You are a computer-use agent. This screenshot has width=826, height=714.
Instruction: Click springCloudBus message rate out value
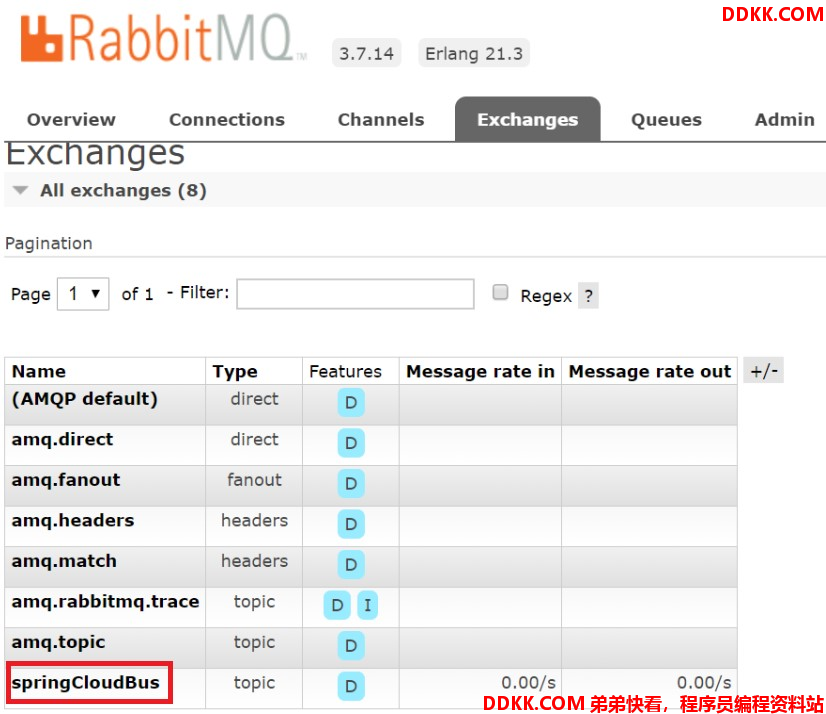(x=704, y=683)
